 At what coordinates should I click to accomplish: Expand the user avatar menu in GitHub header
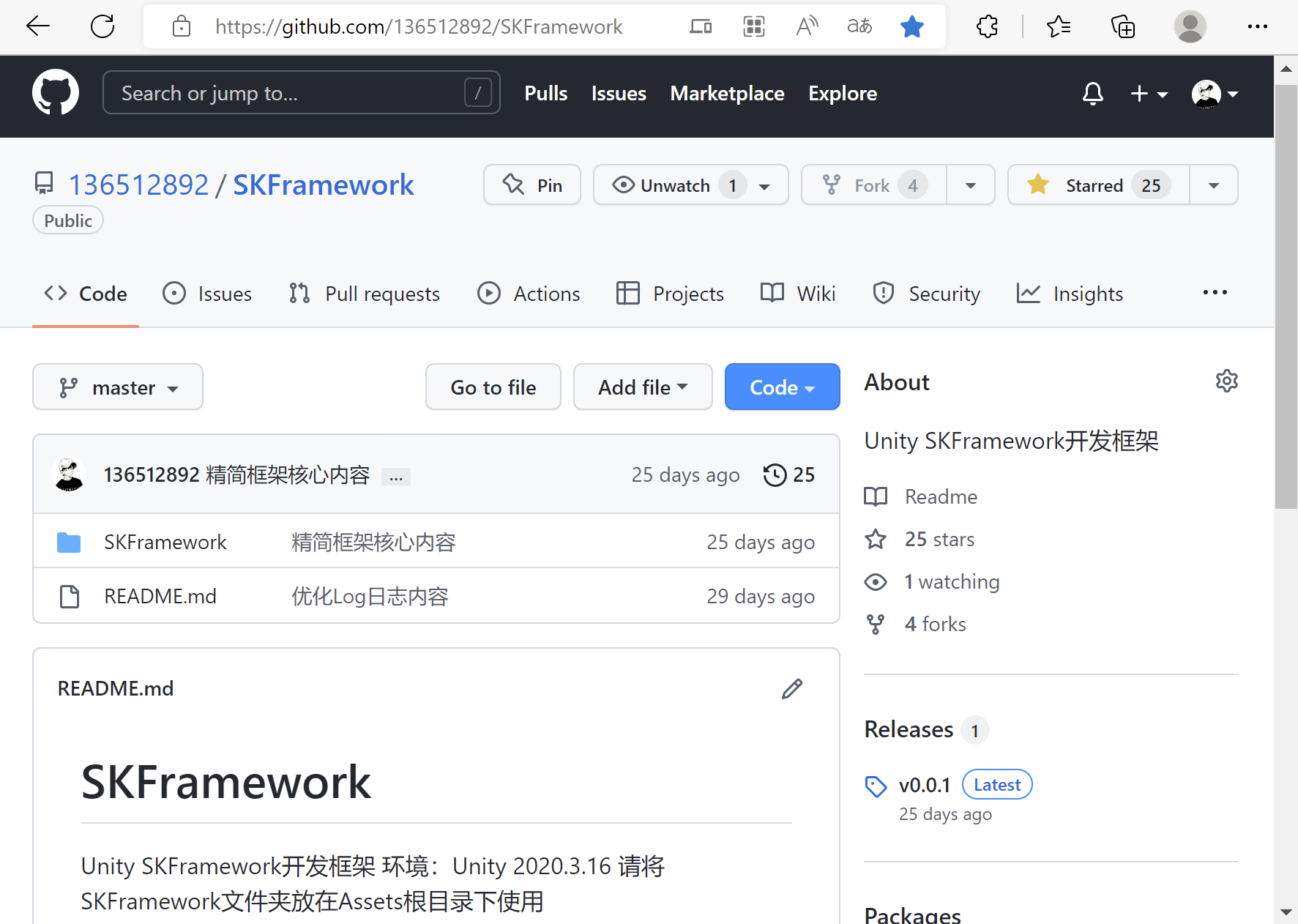tap(1215, 94)
